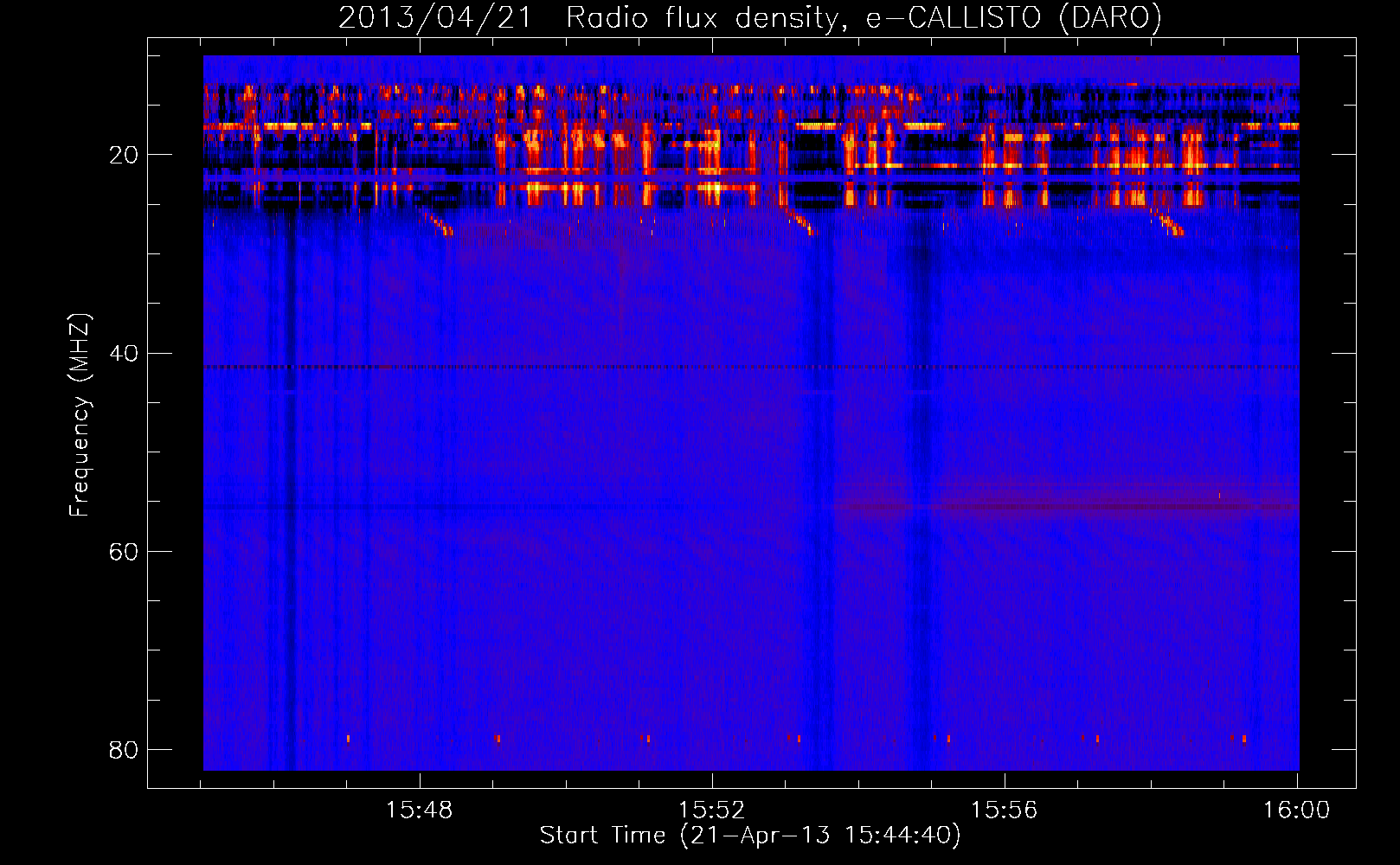Click the 15:48 time tick label

click(420, 810)
